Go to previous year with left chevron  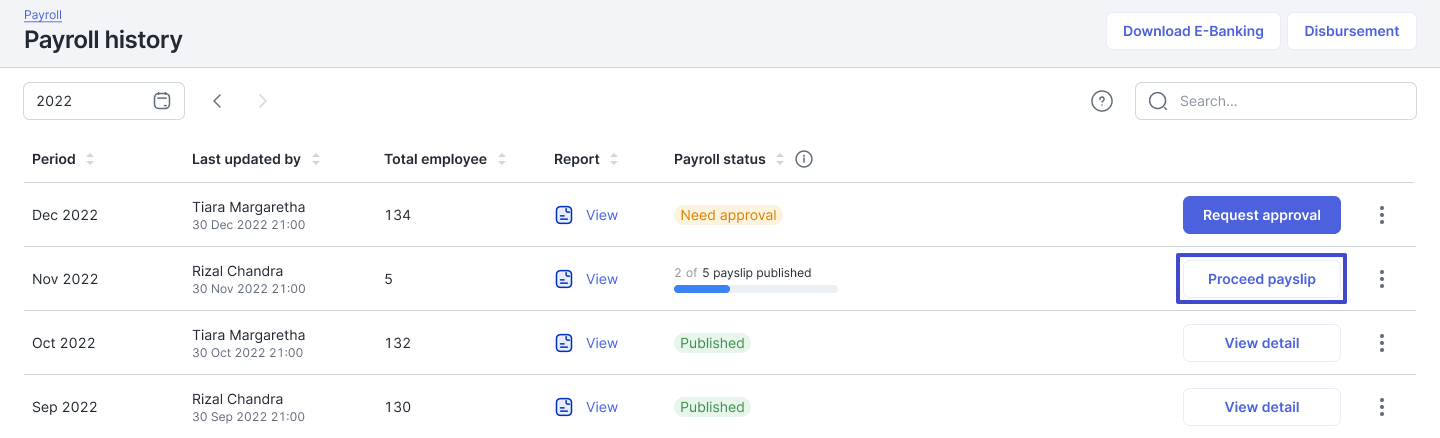pos(217,101)
